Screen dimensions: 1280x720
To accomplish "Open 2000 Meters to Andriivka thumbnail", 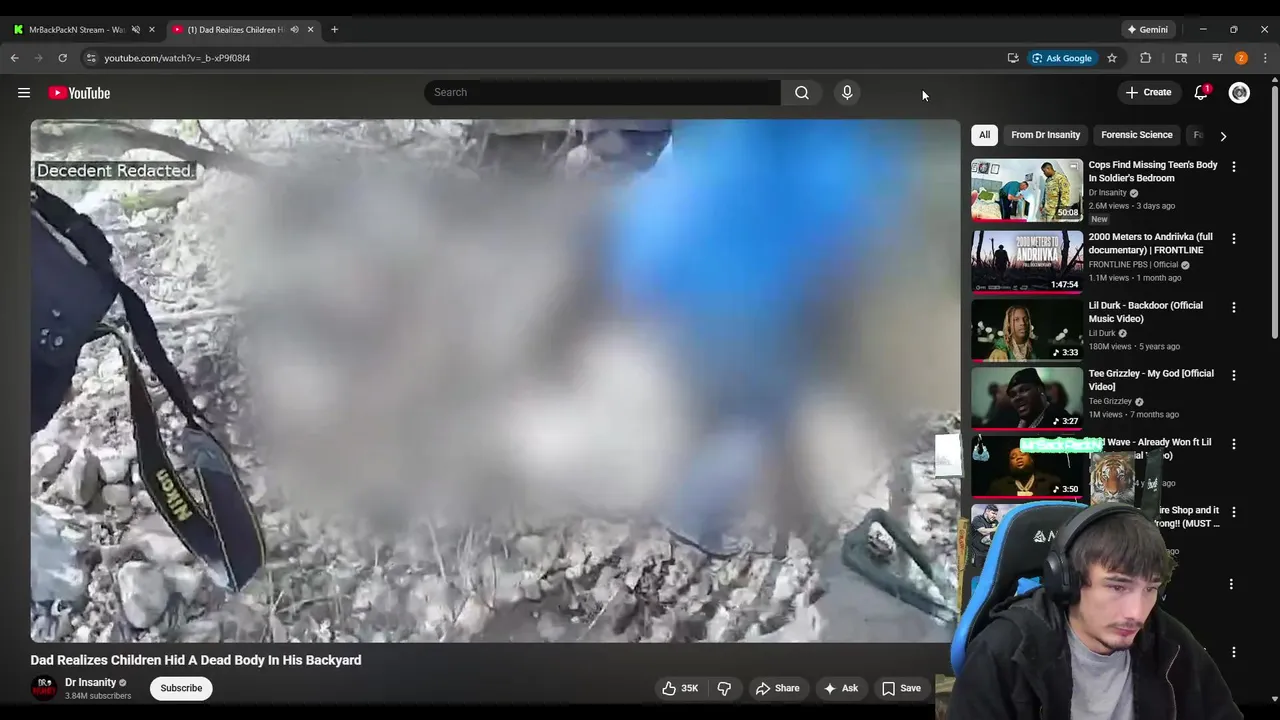I will (x=1027, y=262).
